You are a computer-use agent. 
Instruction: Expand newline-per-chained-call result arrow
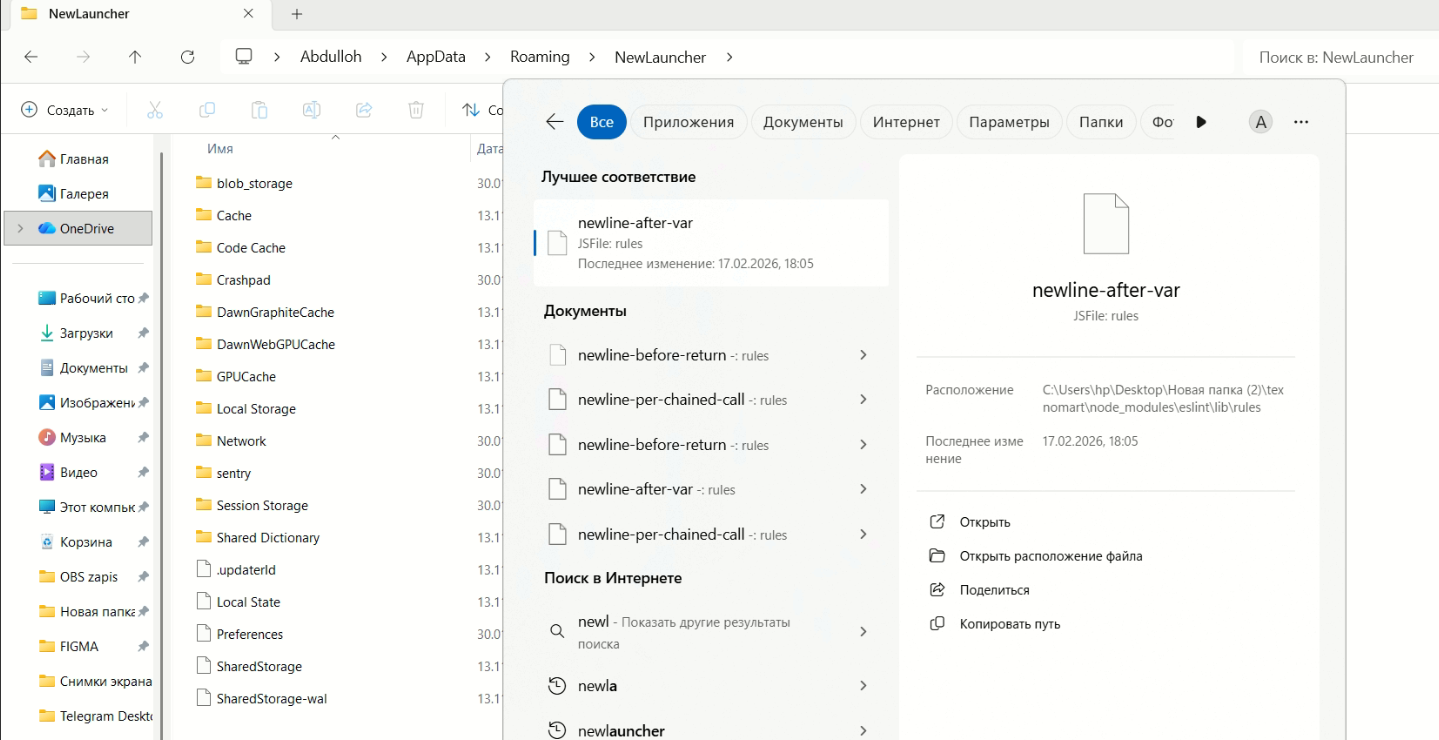[862, 400]
